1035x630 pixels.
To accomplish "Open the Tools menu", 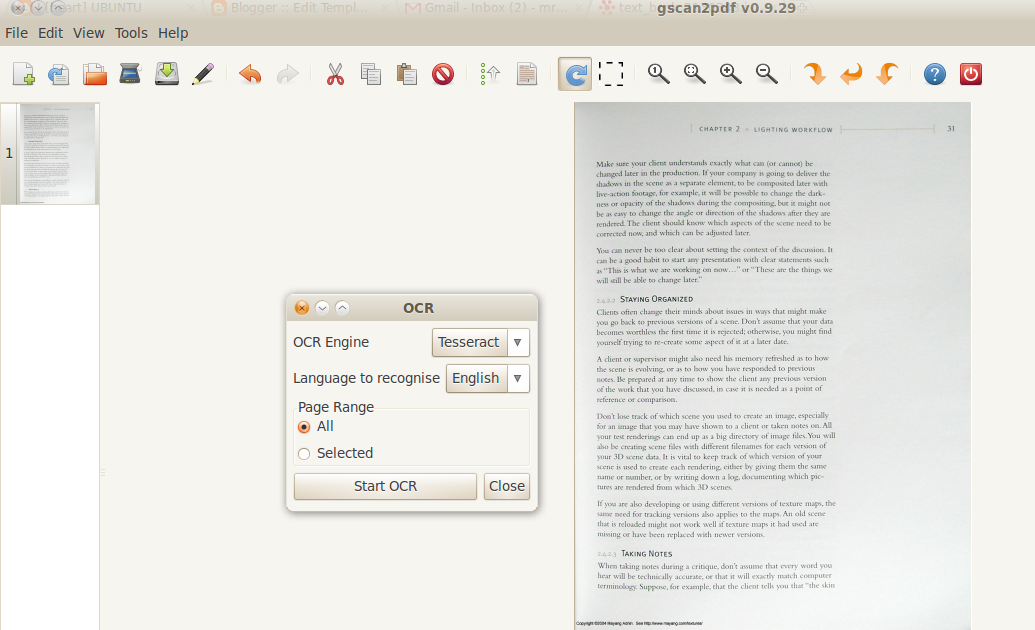I will (x=131, y=32).
